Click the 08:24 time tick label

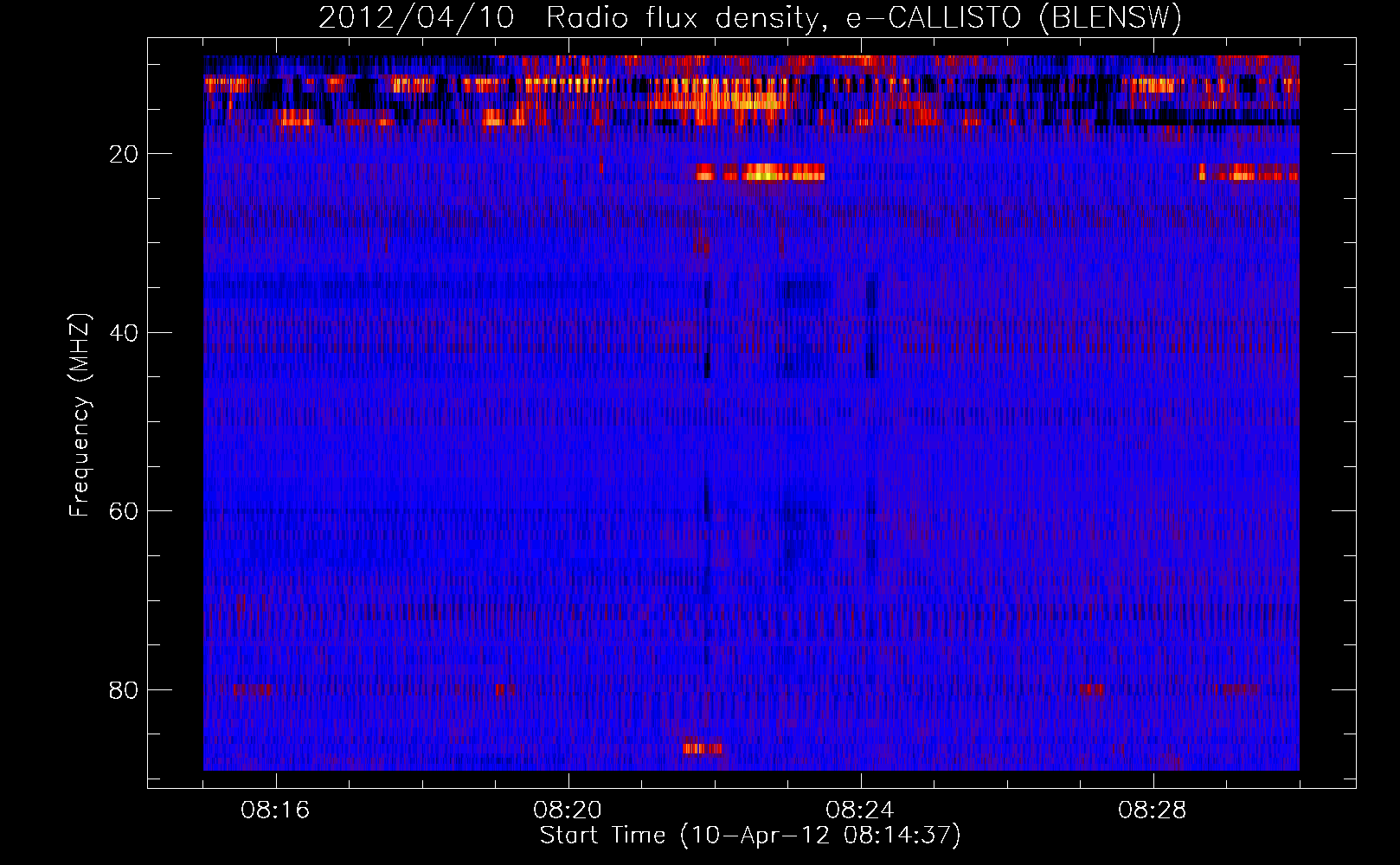[x=860, y=811]
